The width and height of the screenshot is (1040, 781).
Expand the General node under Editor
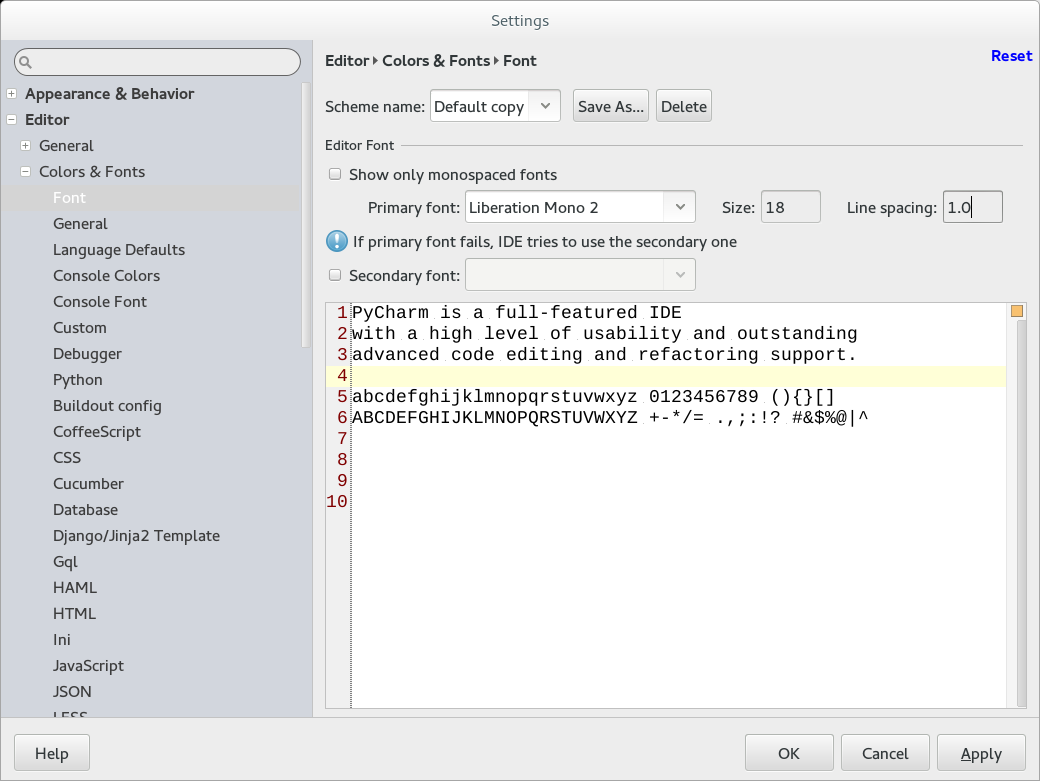click(26, 146)
